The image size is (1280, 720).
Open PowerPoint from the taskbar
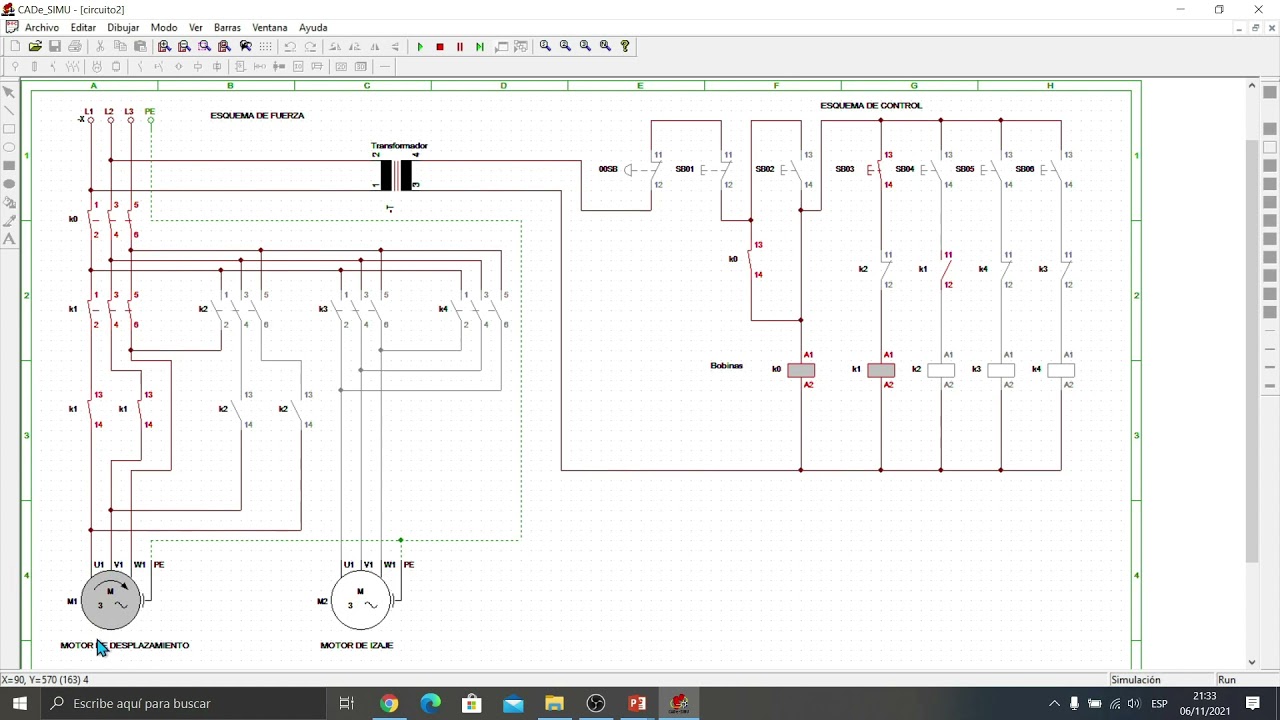637,703
